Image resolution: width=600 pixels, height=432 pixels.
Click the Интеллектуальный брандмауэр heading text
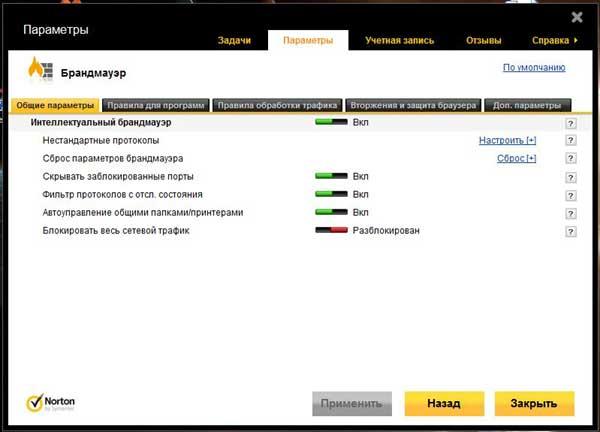tap(101, 122)
